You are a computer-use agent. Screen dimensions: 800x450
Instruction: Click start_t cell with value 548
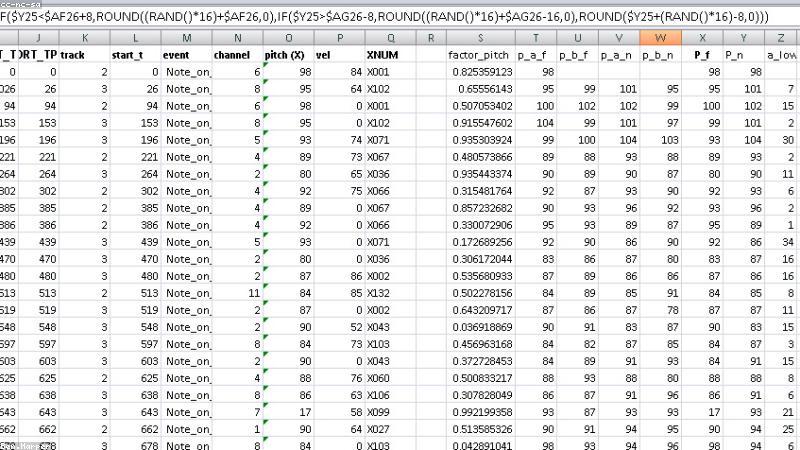click(x=136, y=327)
